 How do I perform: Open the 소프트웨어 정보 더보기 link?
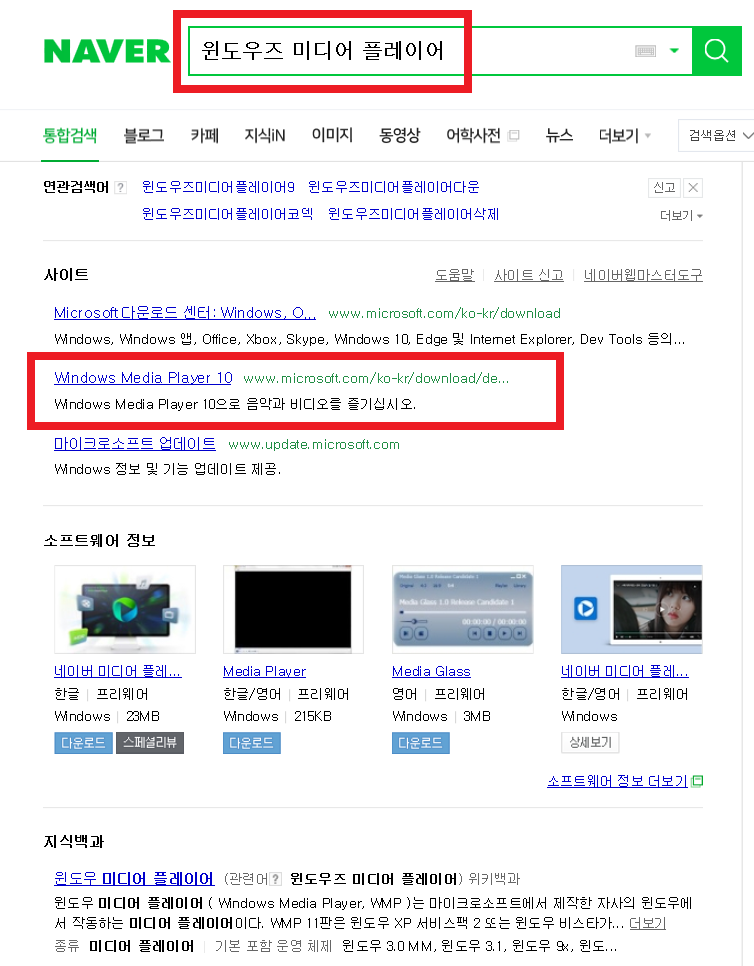click(617, 781)
